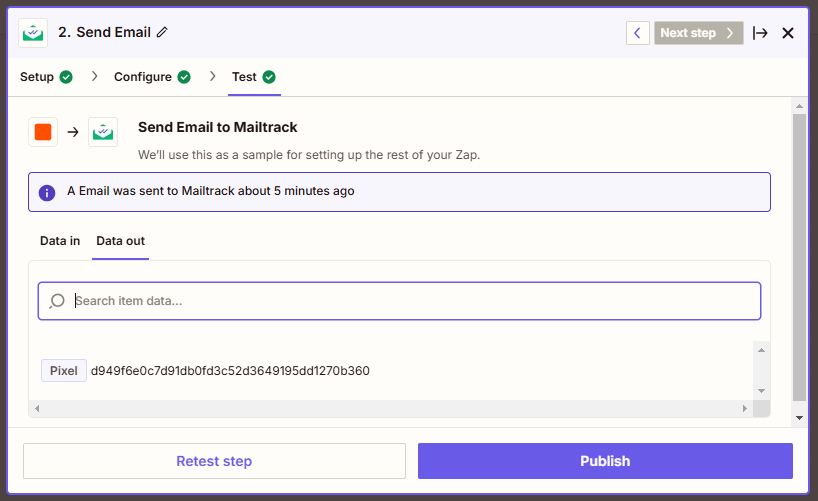Click the Pixel field label
Screen dimensions: 818x501
click(64, 371)
